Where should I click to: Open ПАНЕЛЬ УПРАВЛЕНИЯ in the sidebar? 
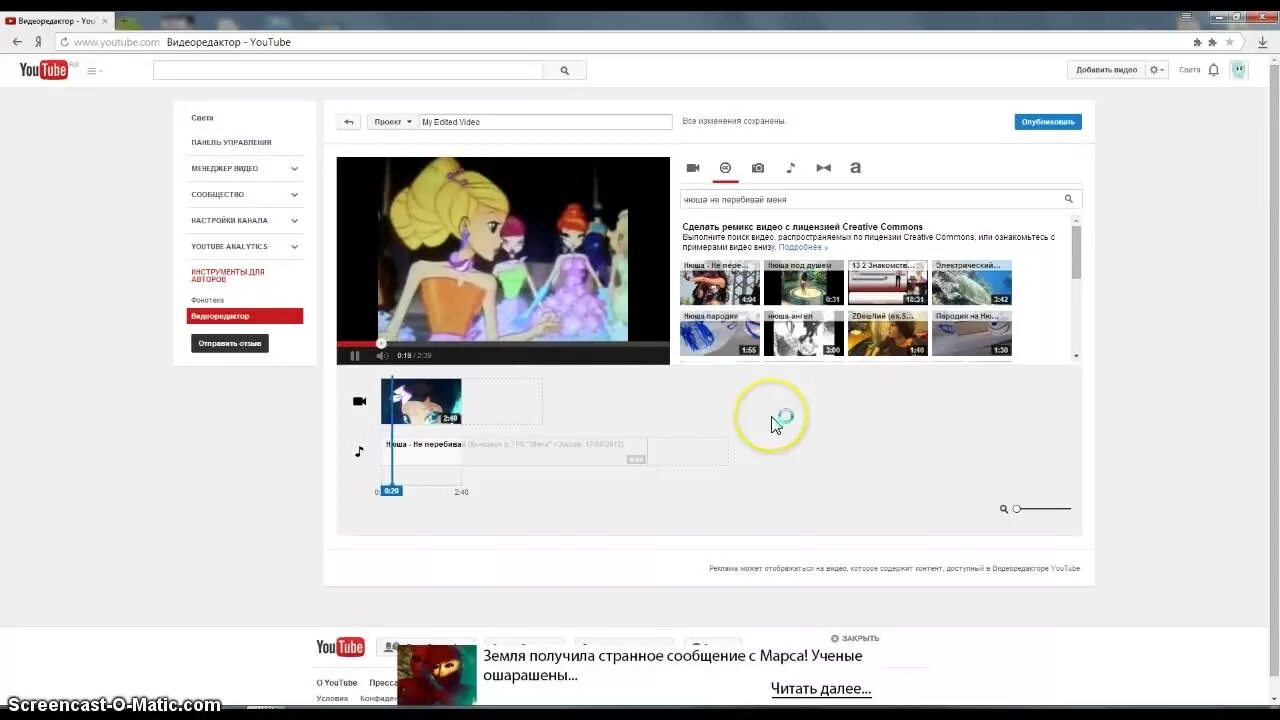[231, 142]
